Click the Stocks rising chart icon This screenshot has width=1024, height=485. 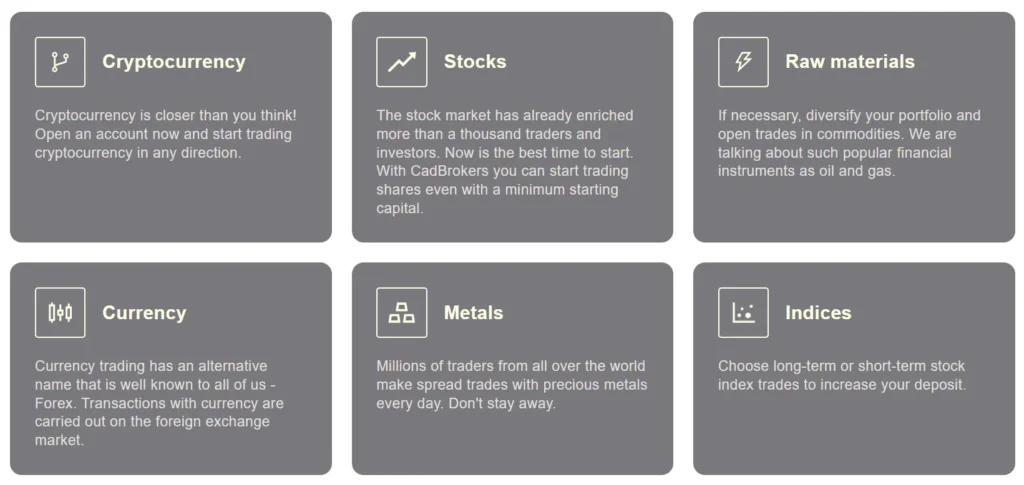tap(401, 62)
